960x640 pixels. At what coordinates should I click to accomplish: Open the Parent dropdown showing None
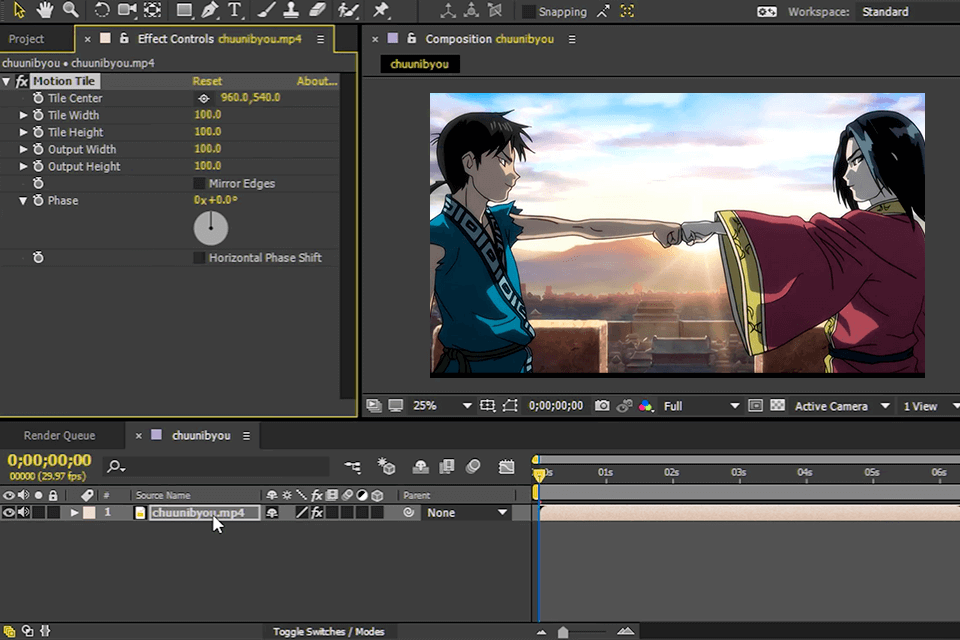[x=466, y=512]
